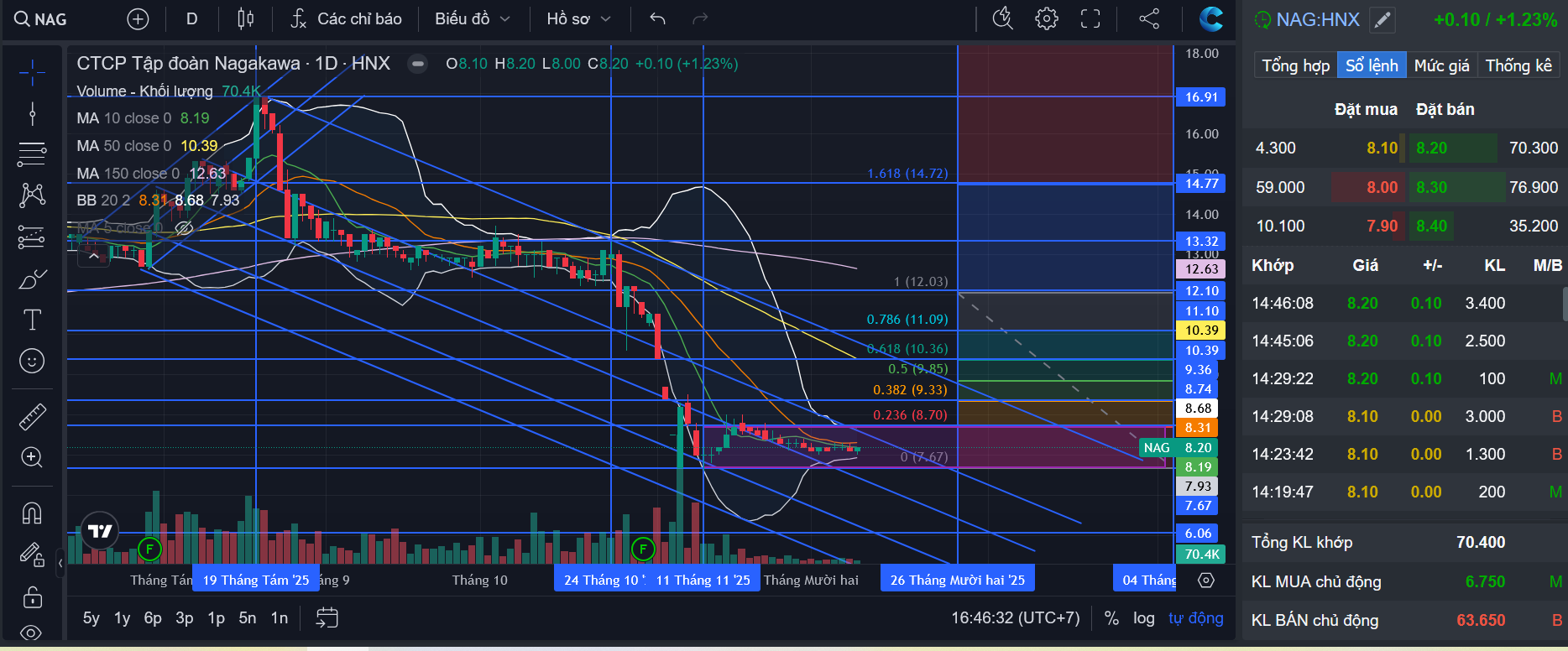Screen dimensions: 1568x651
Task: Switch to the Sổ lệnh tab
Action: coord(1372,65)
